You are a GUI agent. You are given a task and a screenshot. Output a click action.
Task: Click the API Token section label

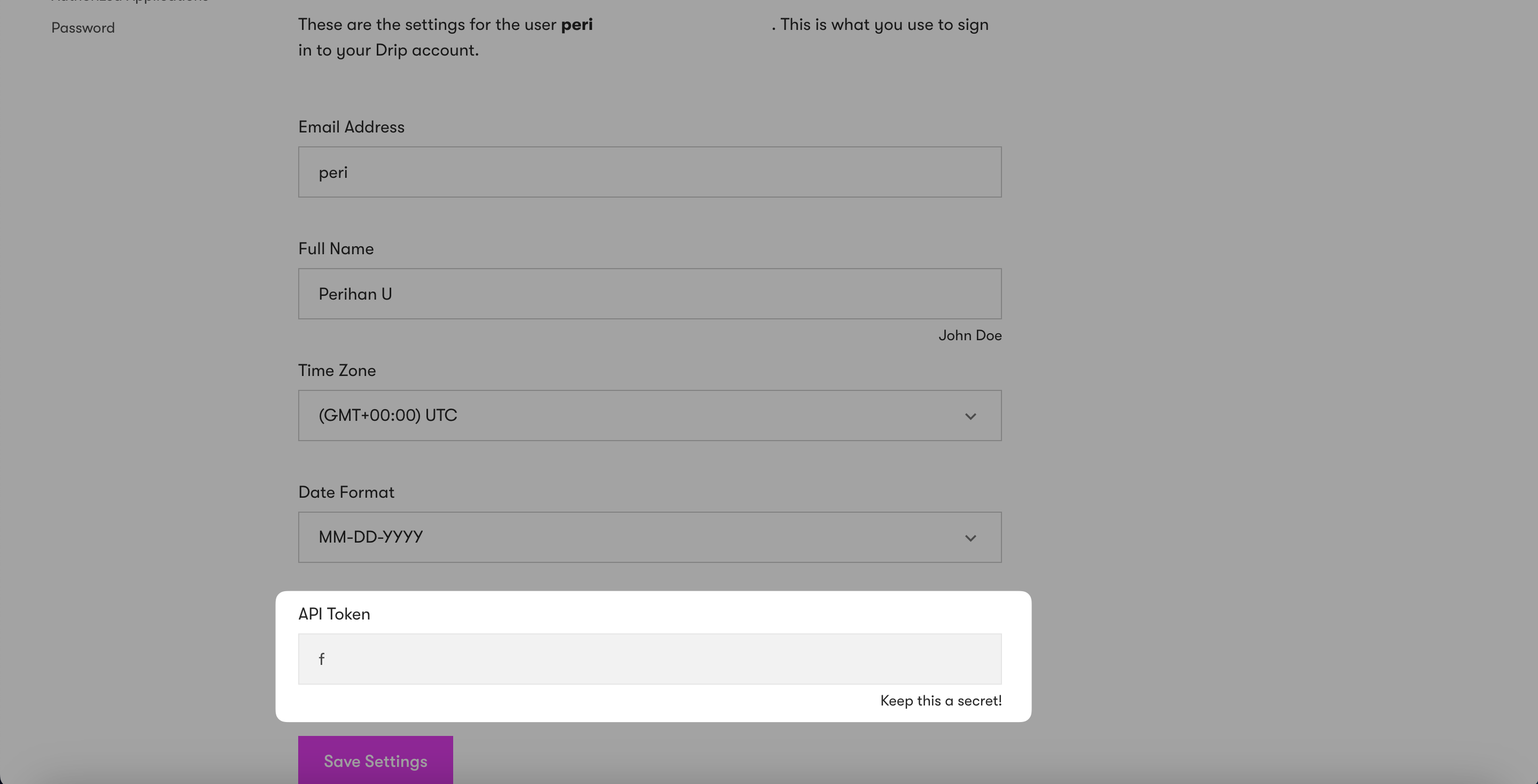(x=334, y=613)
